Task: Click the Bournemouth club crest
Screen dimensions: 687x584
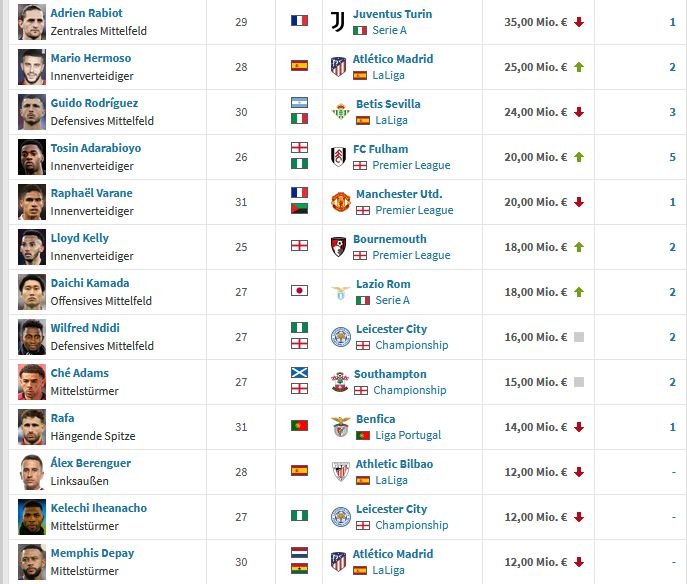Action: [338, 247]
